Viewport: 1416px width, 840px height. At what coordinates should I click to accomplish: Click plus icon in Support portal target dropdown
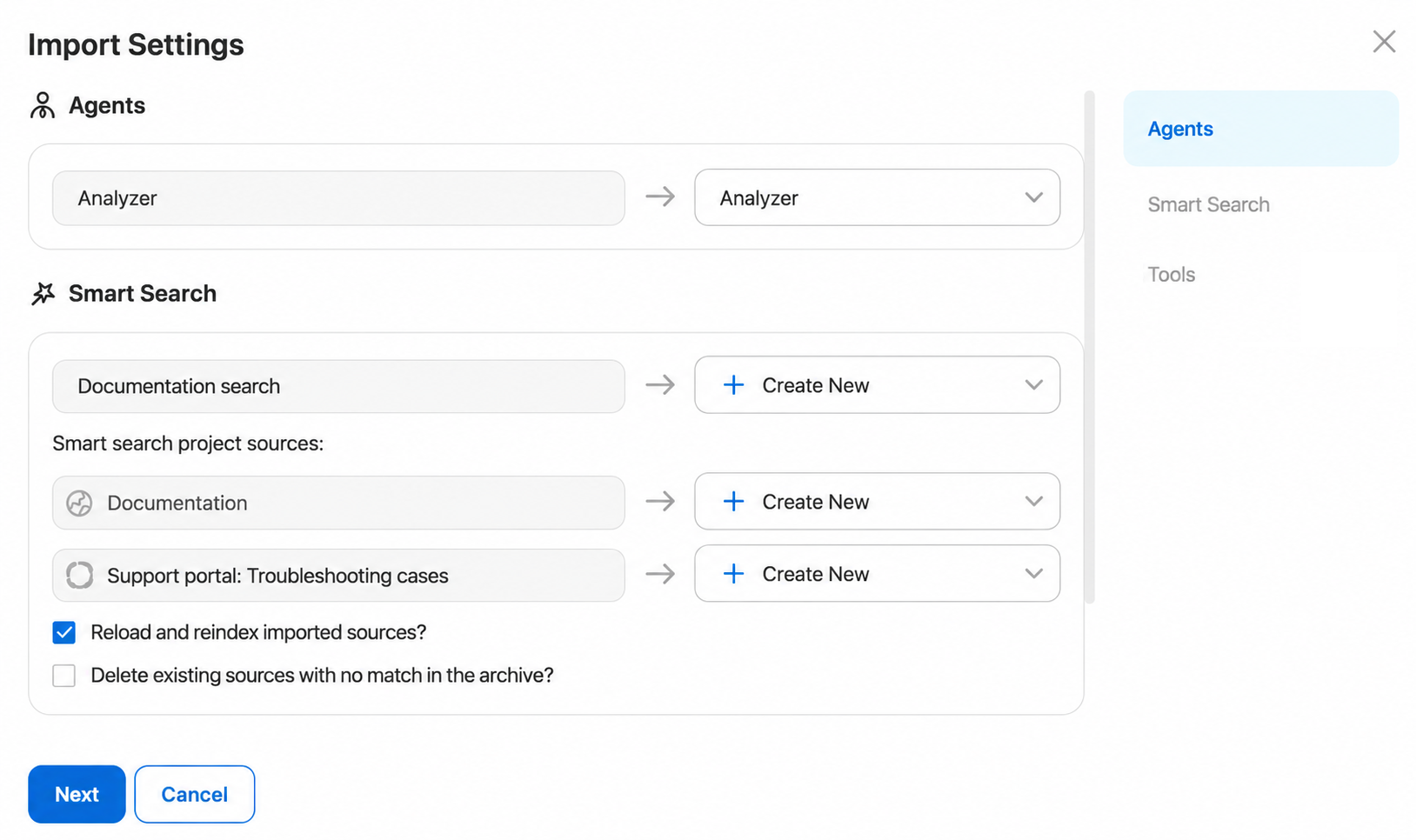tap(733, 574)
